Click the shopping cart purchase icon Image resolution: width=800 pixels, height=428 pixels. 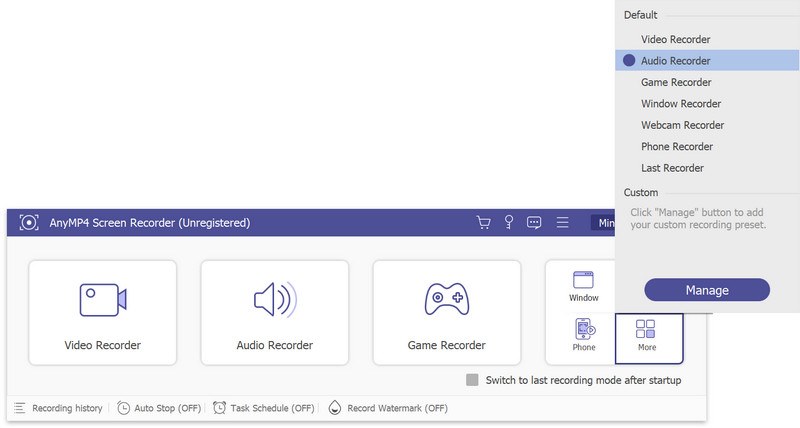tap(483, 222)
